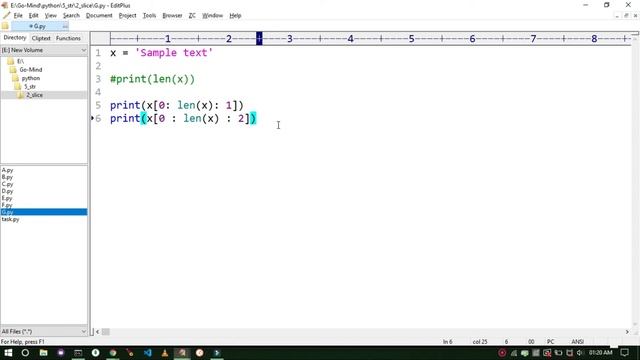Image resolution: width=640 pixels, height=360 pixels.
Task: Select D.py in the file list
Action: click(x=7, y=191)
